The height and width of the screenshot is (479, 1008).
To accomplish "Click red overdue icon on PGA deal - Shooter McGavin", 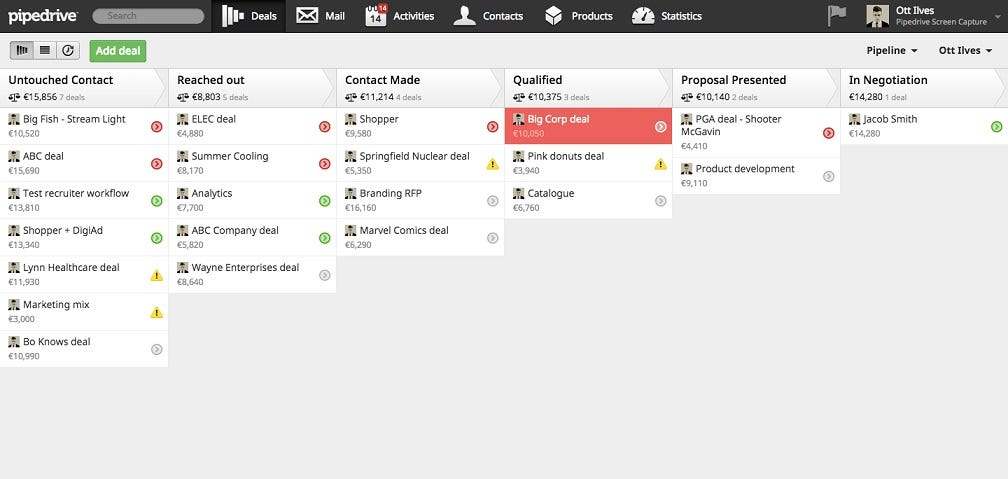I will 829,133.
